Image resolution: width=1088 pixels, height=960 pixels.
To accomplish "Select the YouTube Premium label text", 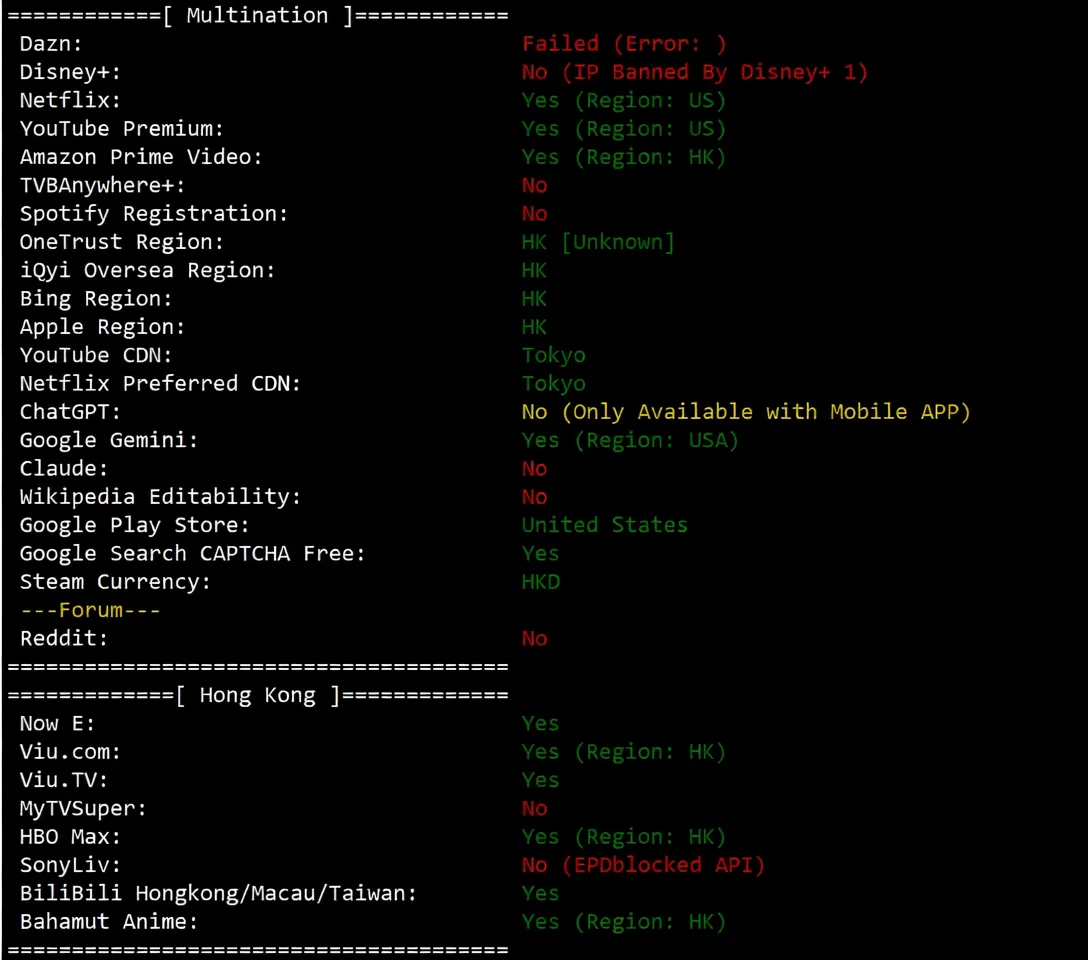I will (122, 129).
